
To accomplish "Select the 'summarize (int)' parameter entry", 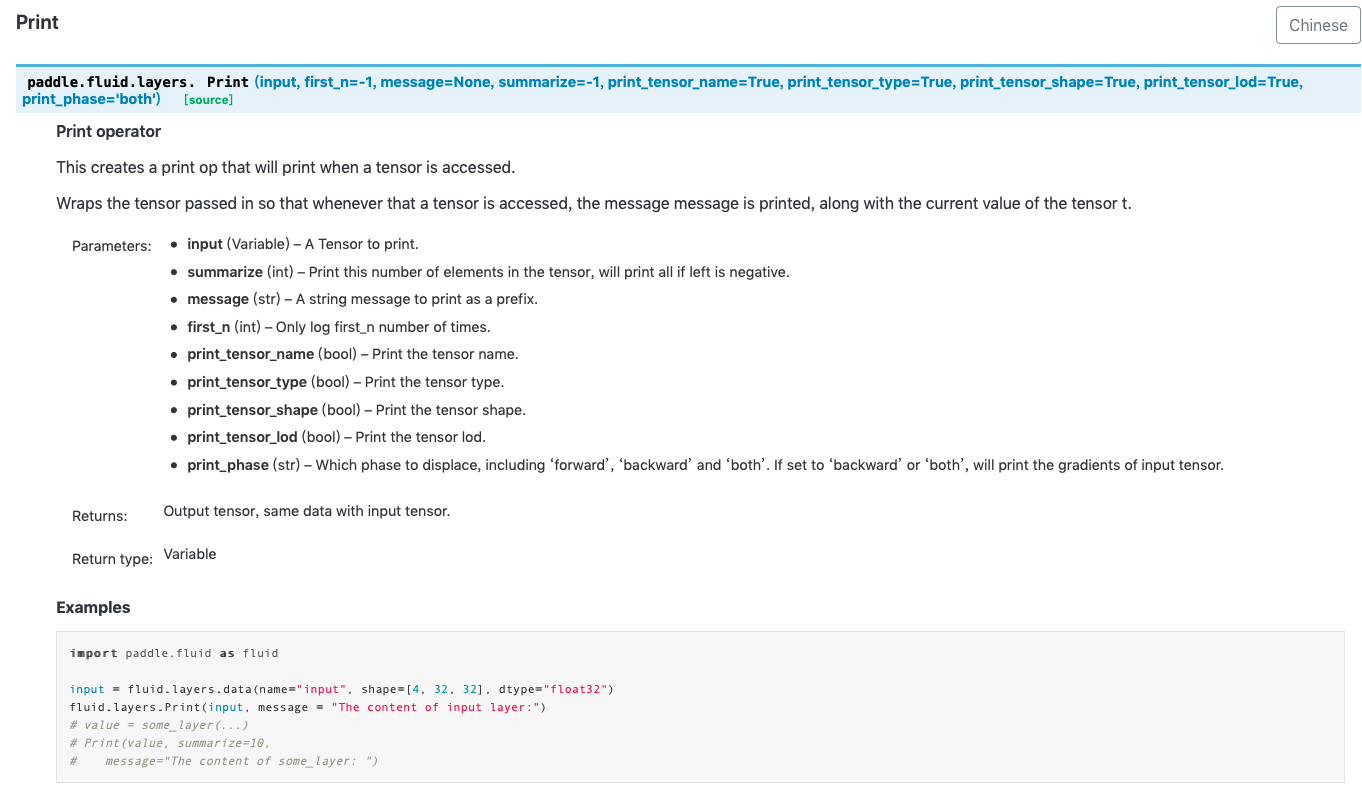I will click(488, 272).
